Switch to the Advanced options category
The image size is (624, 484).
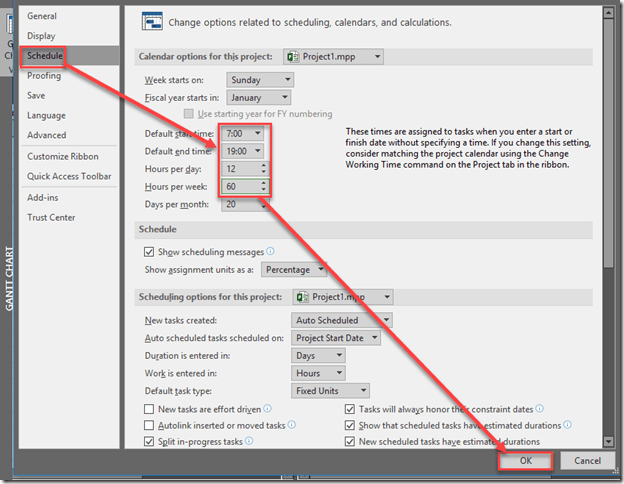pyautogui.click(x=46, y=135)
